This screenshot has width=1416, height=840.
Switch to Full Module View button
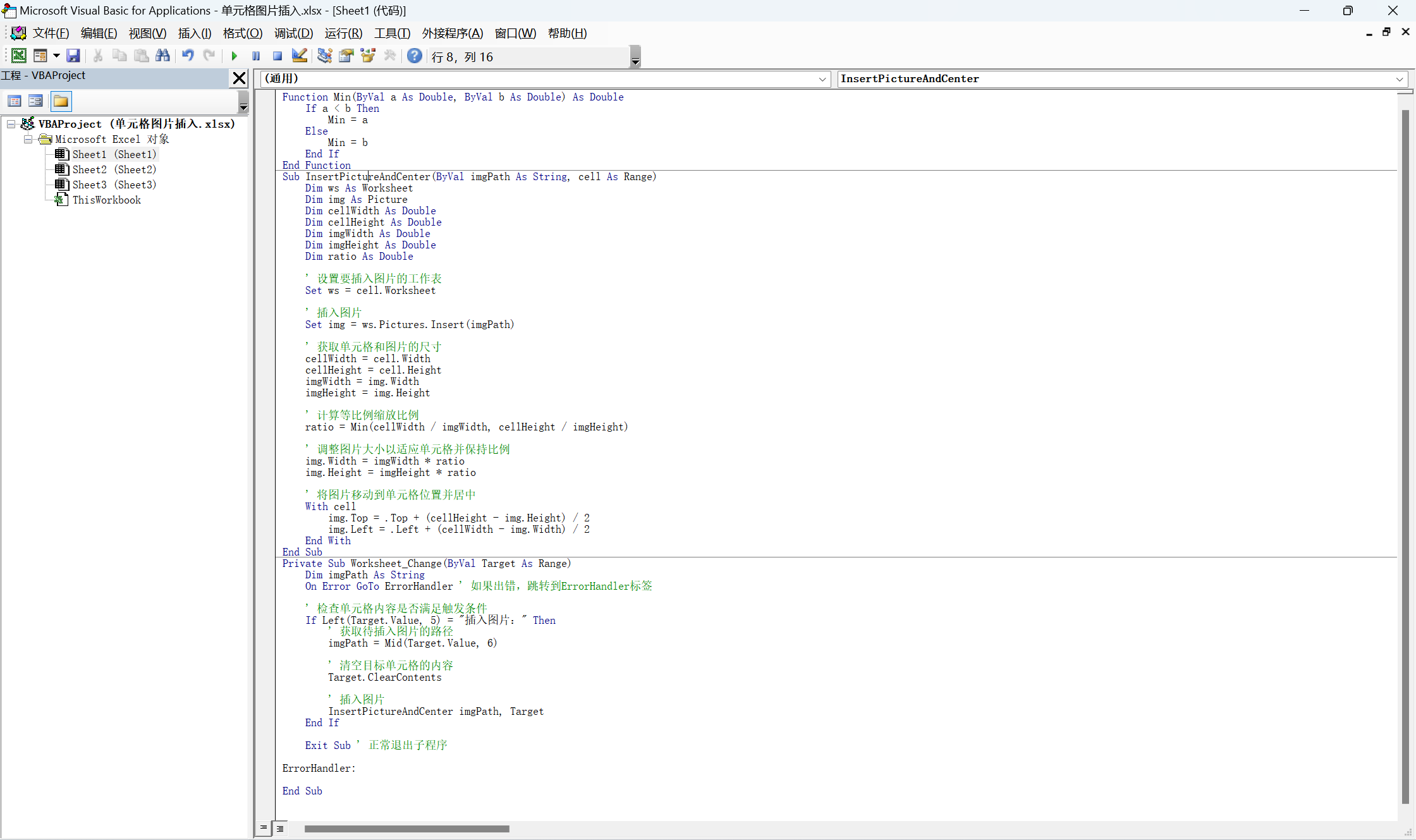280,828
